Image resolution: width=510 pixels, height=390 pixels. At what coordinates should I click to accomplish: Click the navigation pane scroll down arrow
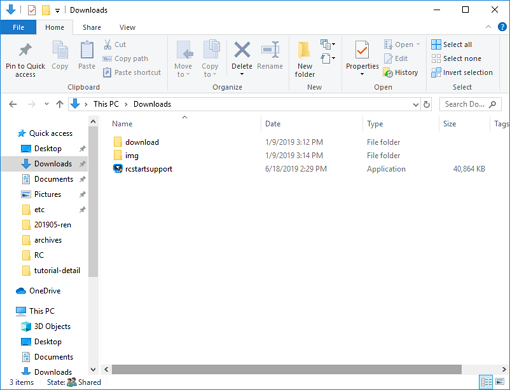pyautogui.click(x=93, y=369)
